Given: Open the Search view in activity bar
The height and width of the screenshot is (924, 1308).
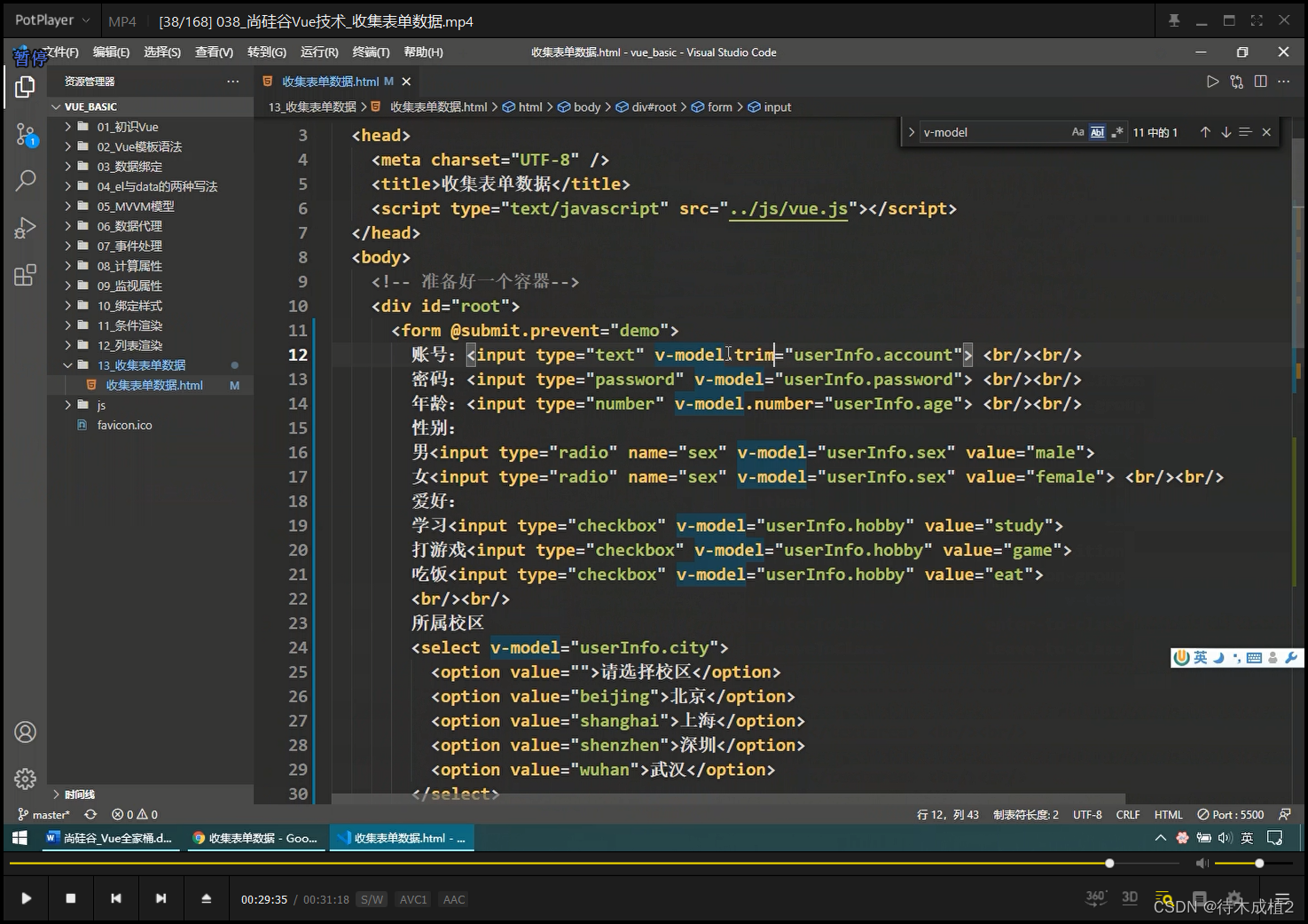Looking at the screenshot, I should click(25, 181).
